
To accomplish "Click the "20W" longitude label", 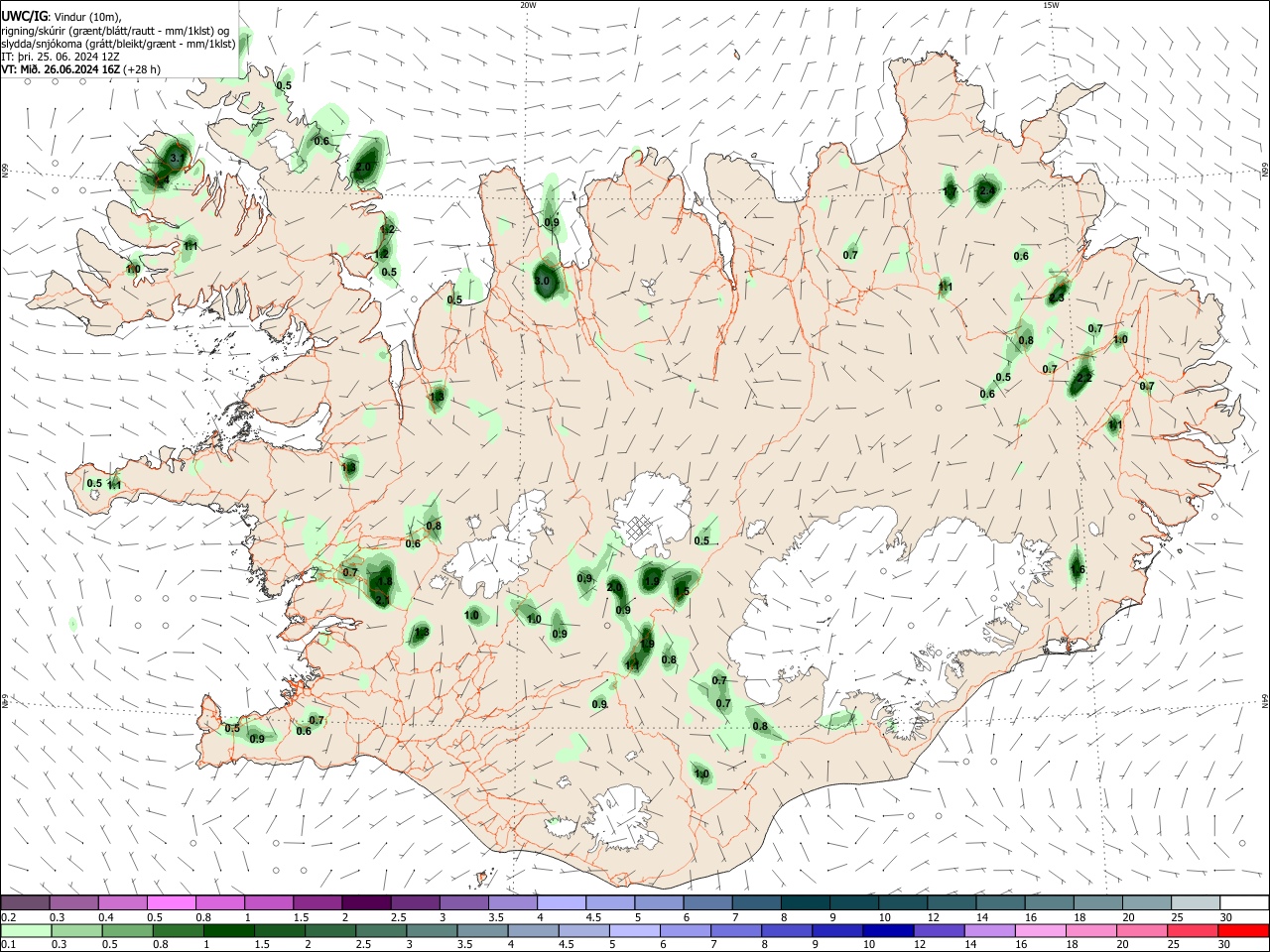I will [x=528, y=5].
